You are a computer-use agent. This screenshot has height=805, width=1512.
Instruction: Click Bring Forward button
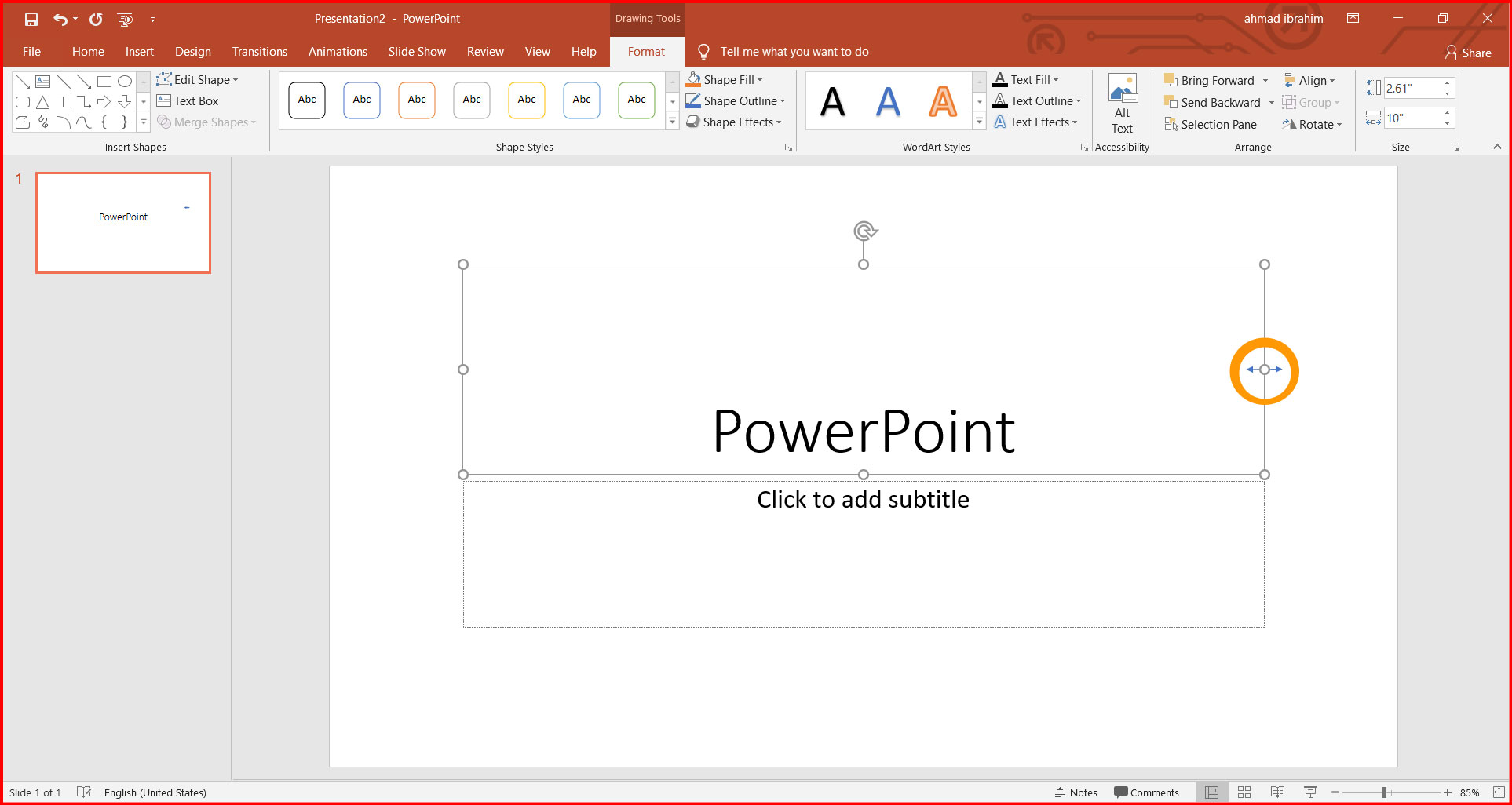[1209, 81]
